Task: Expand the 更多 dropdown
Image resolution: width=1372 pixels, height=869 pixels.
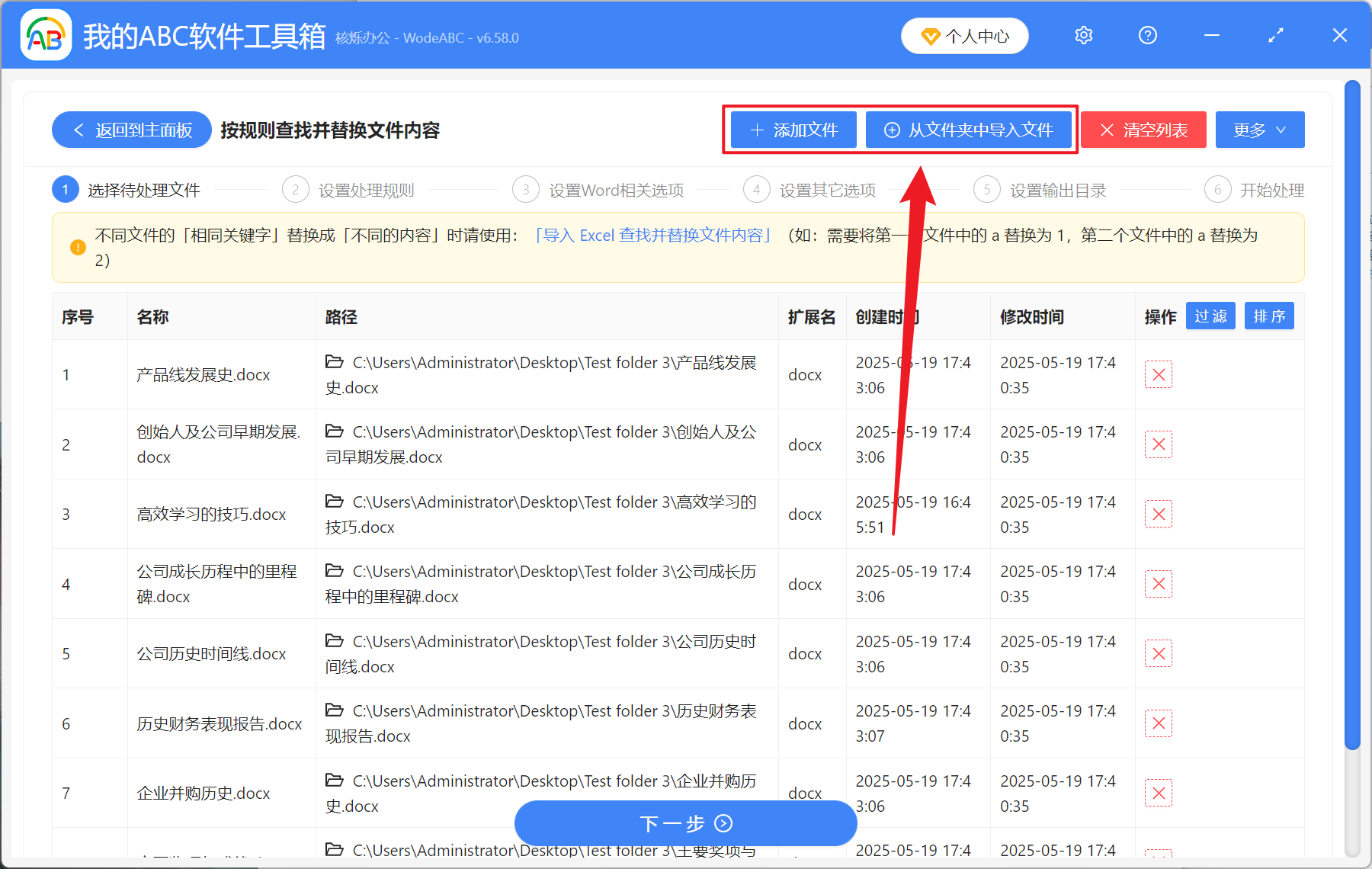Action: coord(1259,130)
